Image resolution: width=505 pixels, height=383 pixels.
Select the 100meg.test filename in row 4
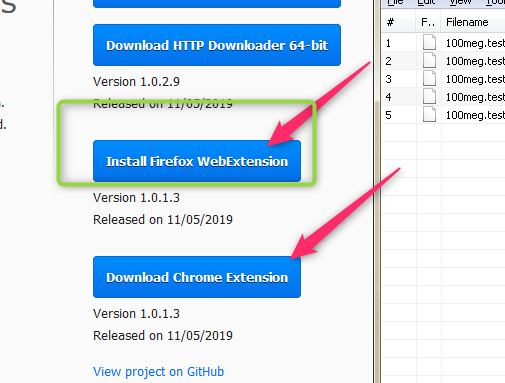[475, 97]
